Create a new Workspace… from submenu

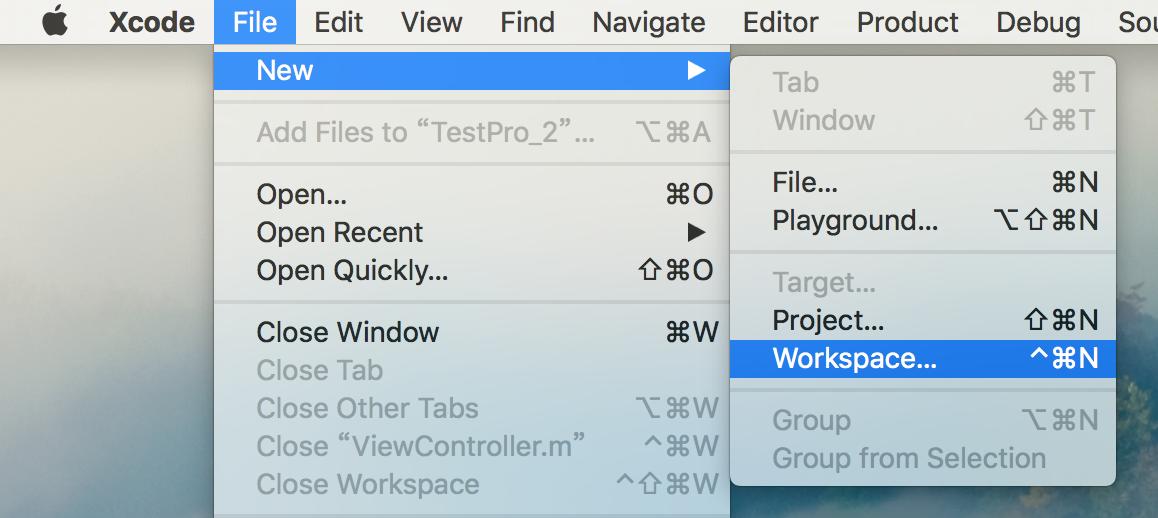point(922,358)
